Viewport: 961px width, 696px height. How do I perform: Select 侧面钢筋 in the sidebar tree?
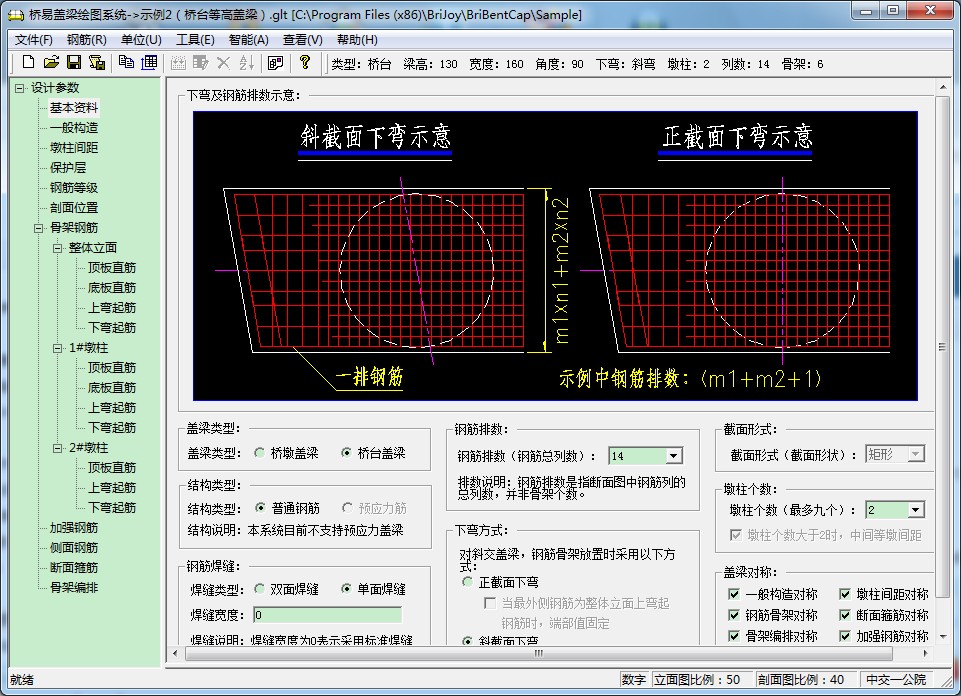click(74, 547)
